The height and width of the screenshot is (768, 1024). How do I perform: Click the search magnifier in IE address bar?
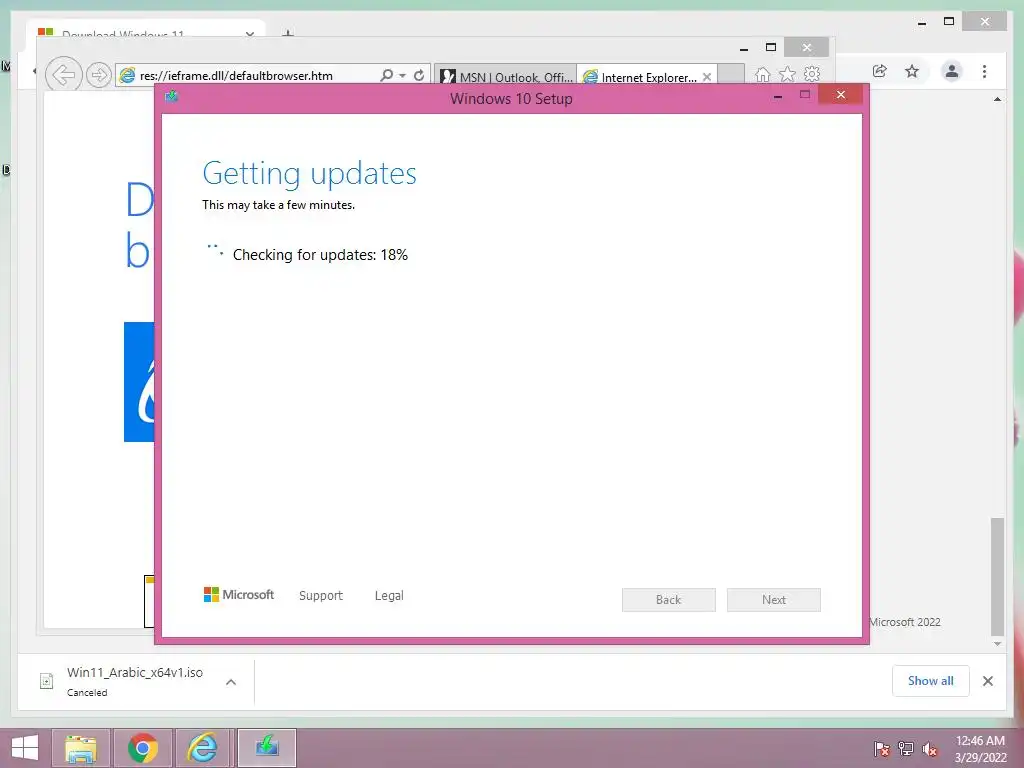click(x=387, y=75)
